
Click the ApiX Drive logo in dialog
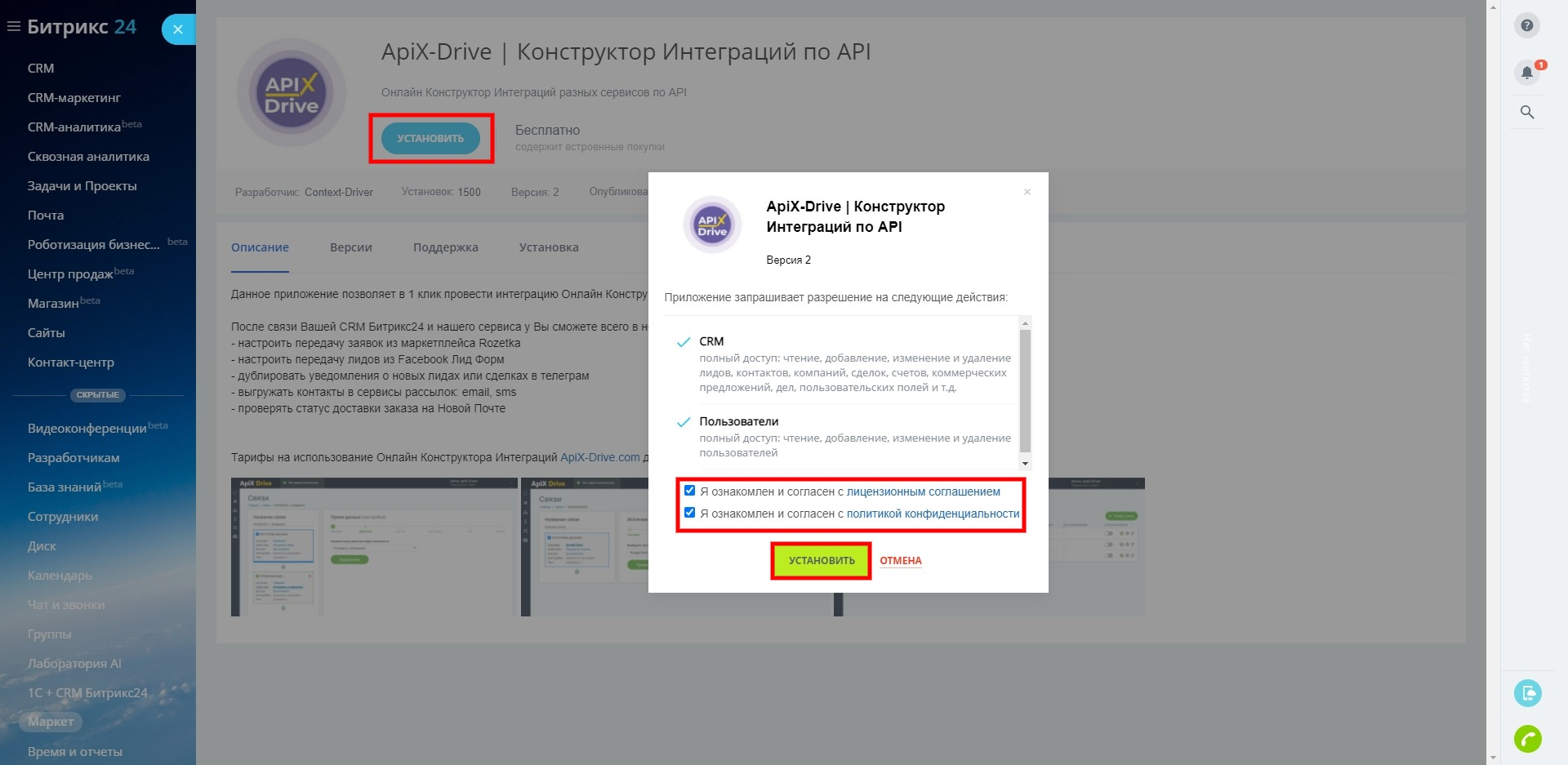[712, 225]
